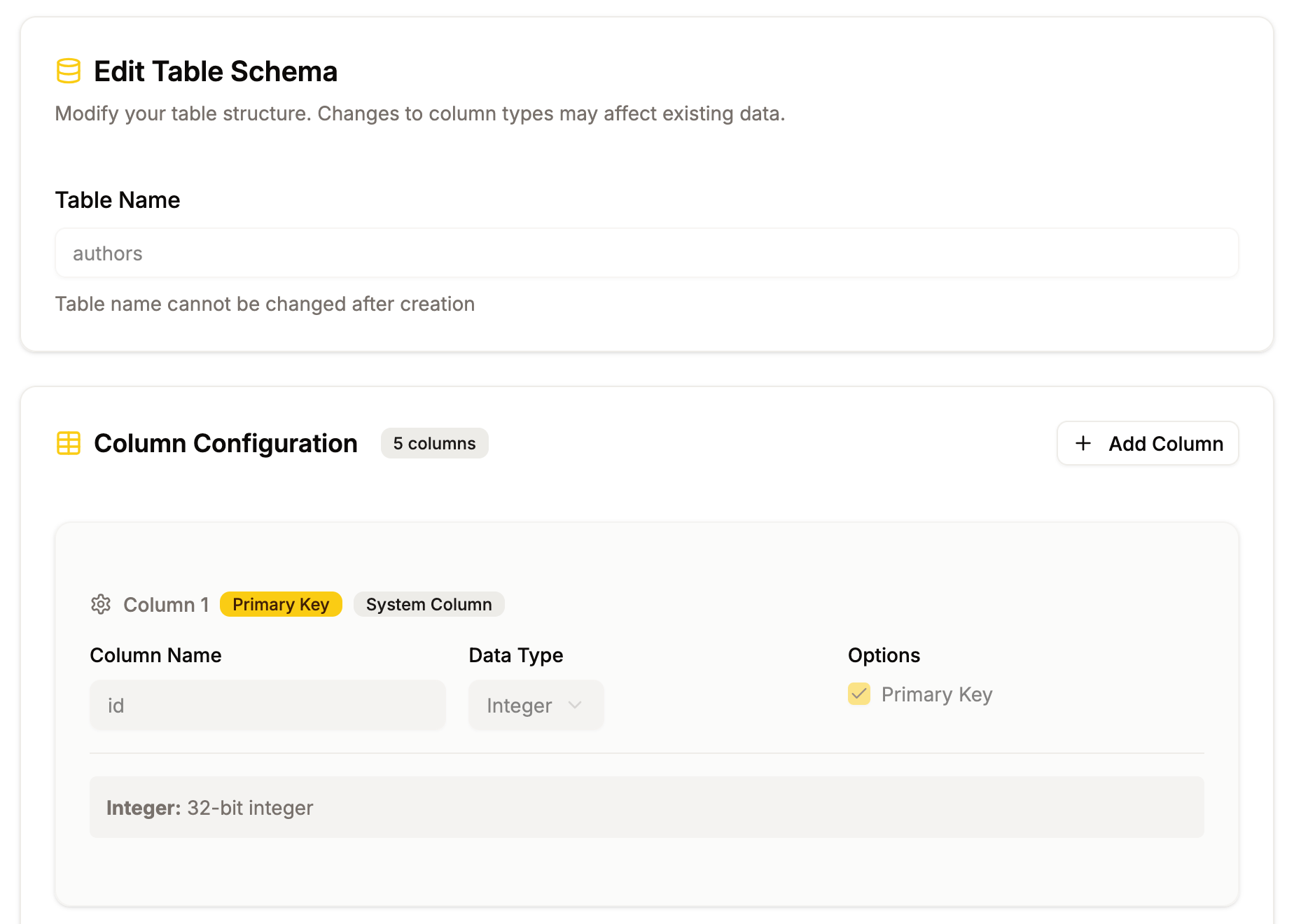
Task: Click the yellow database icon beside Edit Table Schema
Action: tap(69, 71)
